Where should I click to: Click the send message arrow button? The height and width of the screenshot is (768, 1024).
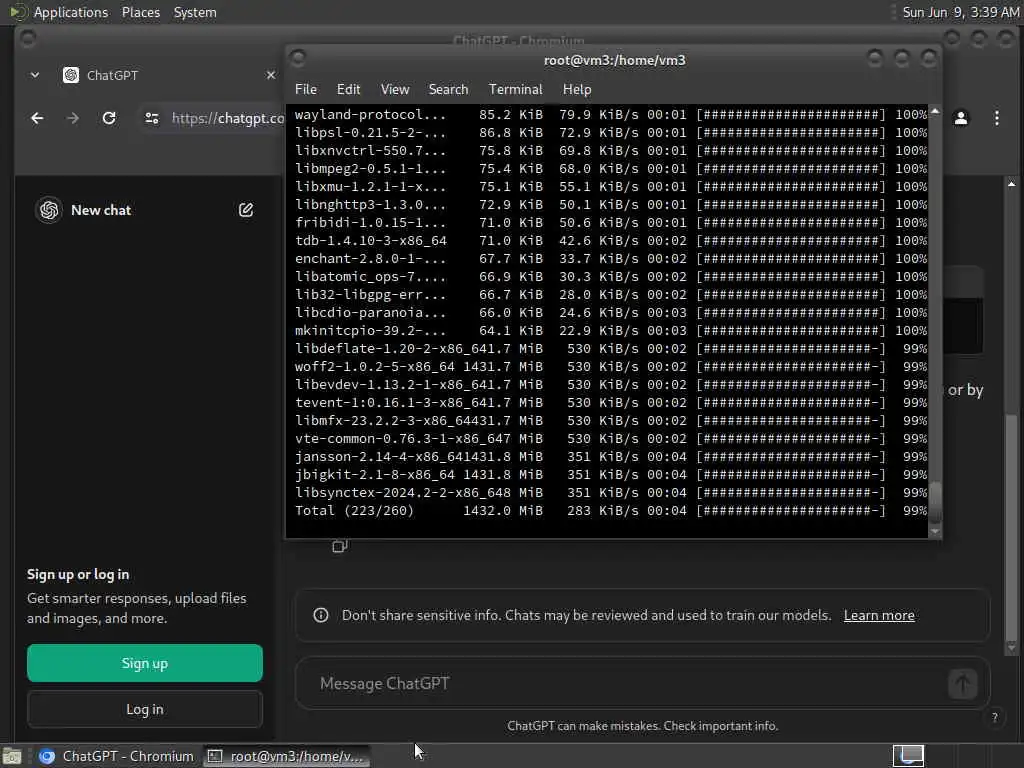click(962, 684)
